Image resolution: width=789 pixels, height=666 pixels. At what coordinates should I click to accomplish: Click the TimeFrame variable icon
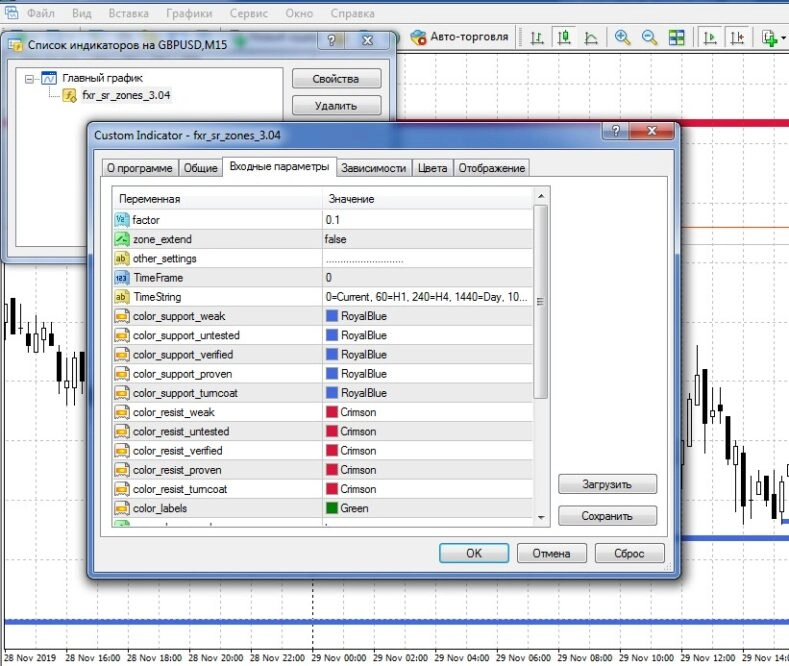tap(121, 278)
